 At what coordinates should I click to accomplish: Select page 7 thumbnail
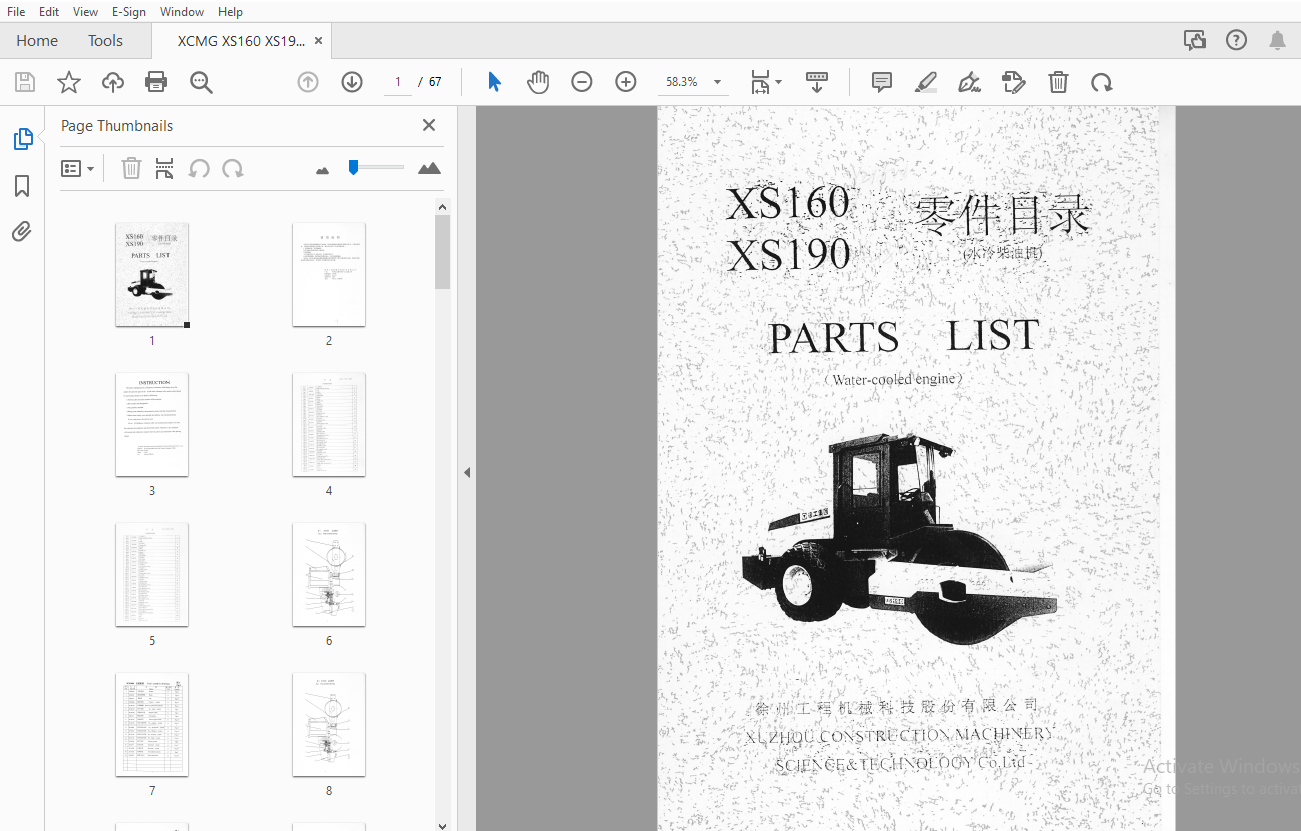click(152, 724)
